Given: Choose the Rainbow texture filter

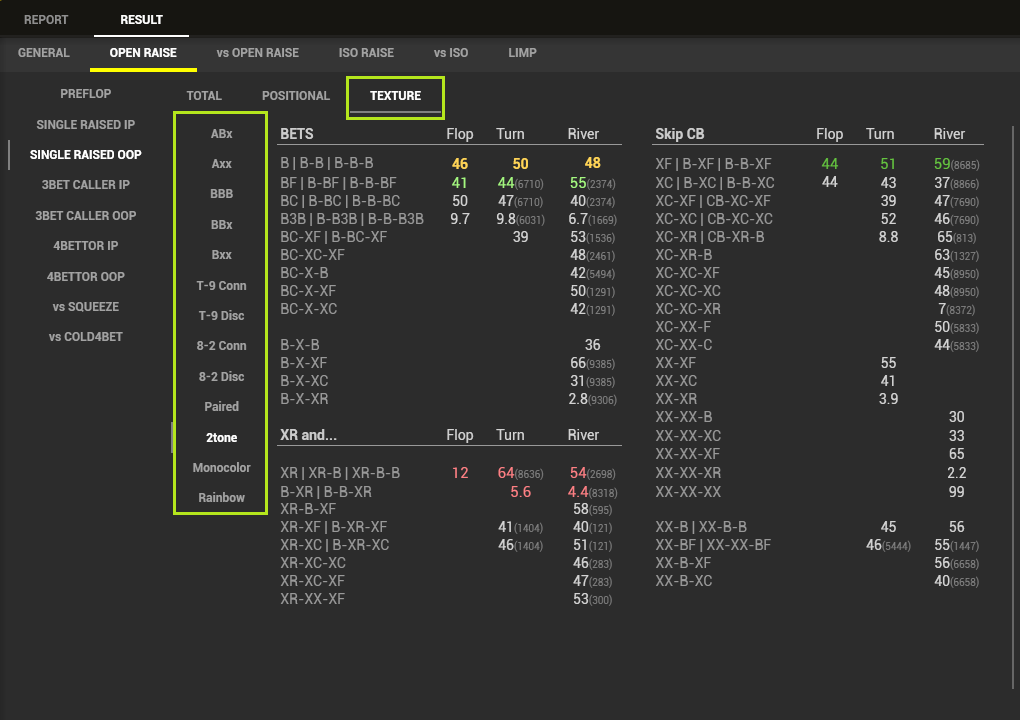Looking at the screenshot, I should 221,498.
